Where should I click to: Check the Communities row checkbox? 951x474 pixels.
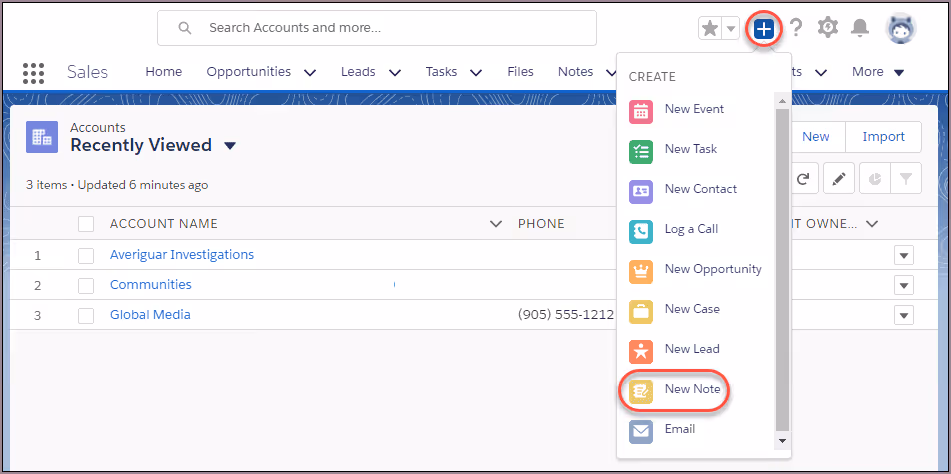pyautogui.click(x=86, y=285)
